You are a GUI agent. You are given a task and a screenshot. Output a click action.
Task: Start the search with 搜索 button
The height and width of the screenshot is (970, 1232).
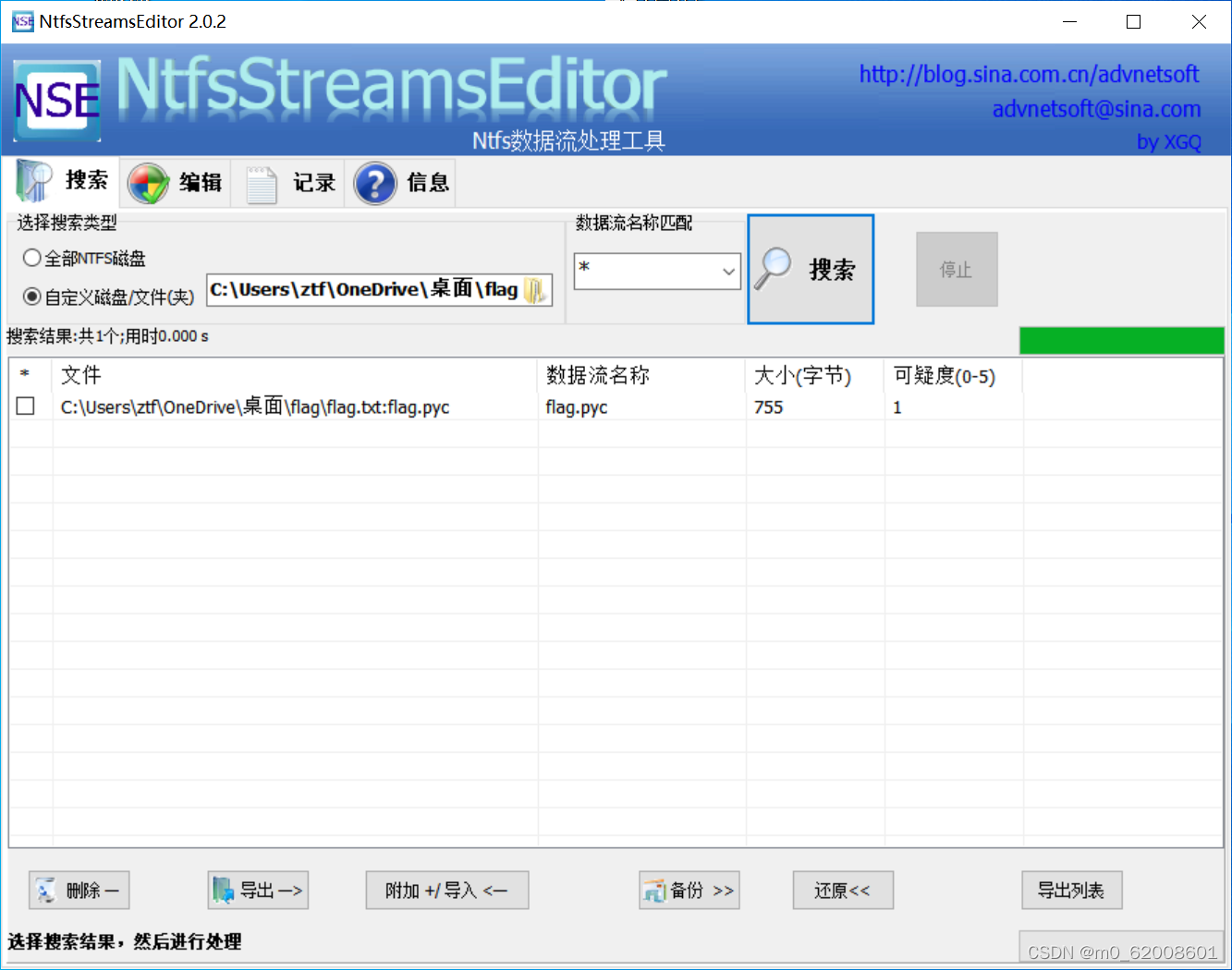tap(811, 270)
